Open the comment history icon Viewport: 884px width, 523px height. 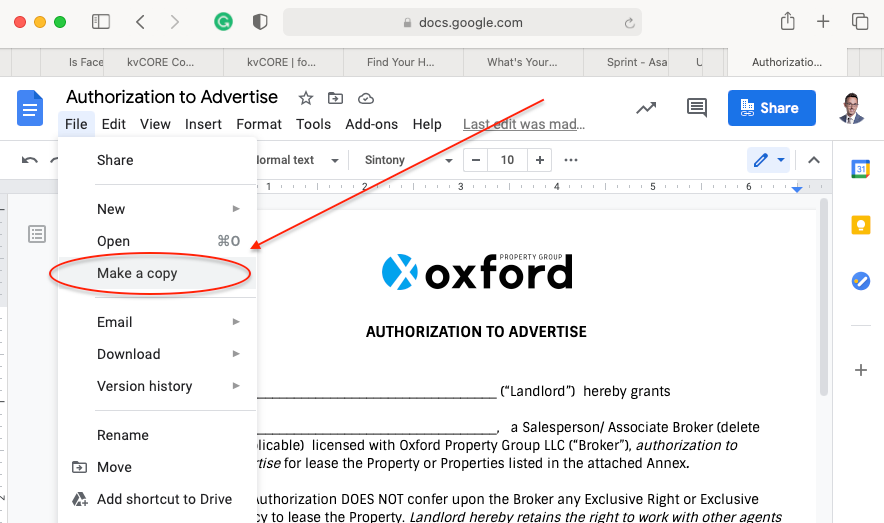tap(697, 108)
